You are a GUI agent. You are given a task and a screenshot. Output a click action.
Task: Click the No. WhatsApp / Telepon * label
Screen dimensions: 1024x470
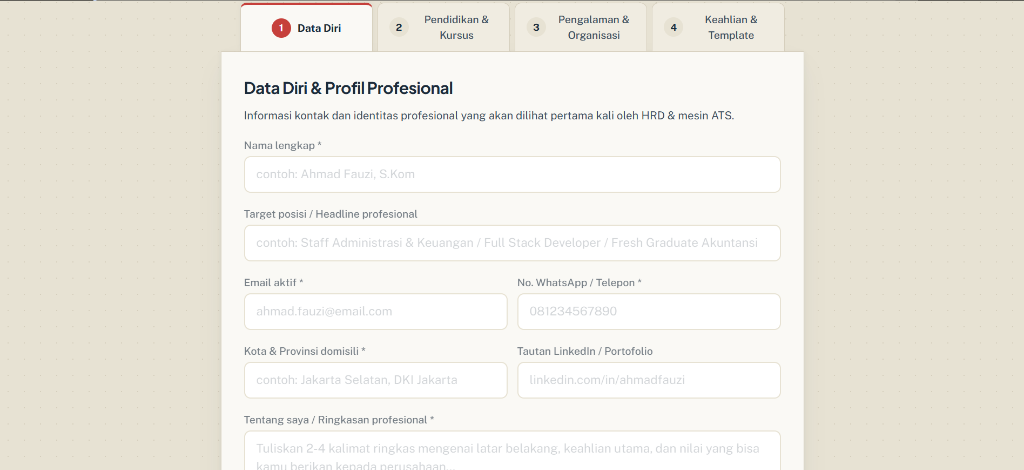coord(579,283)
